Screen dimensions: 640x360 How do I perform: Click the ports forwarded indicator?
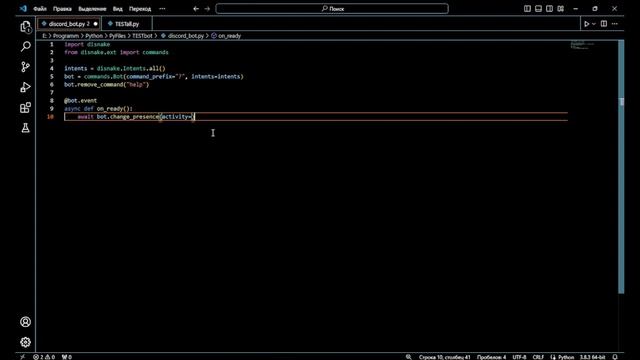tap(67, 357)
